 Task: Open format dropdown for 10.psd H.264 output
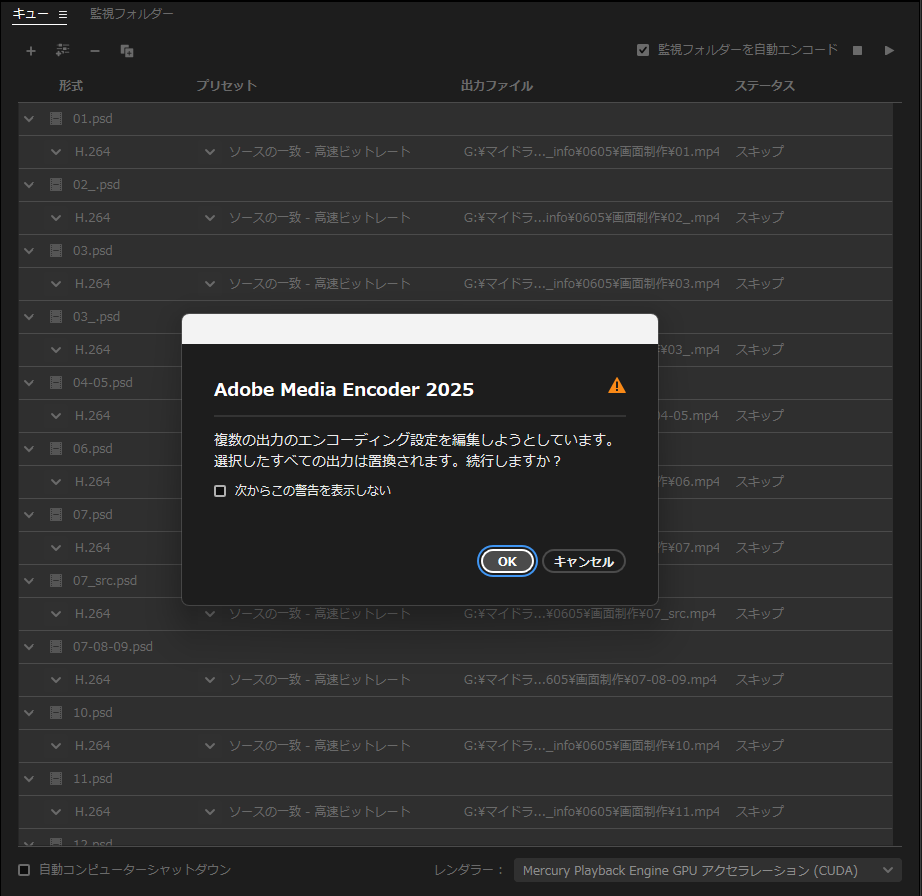56,745
